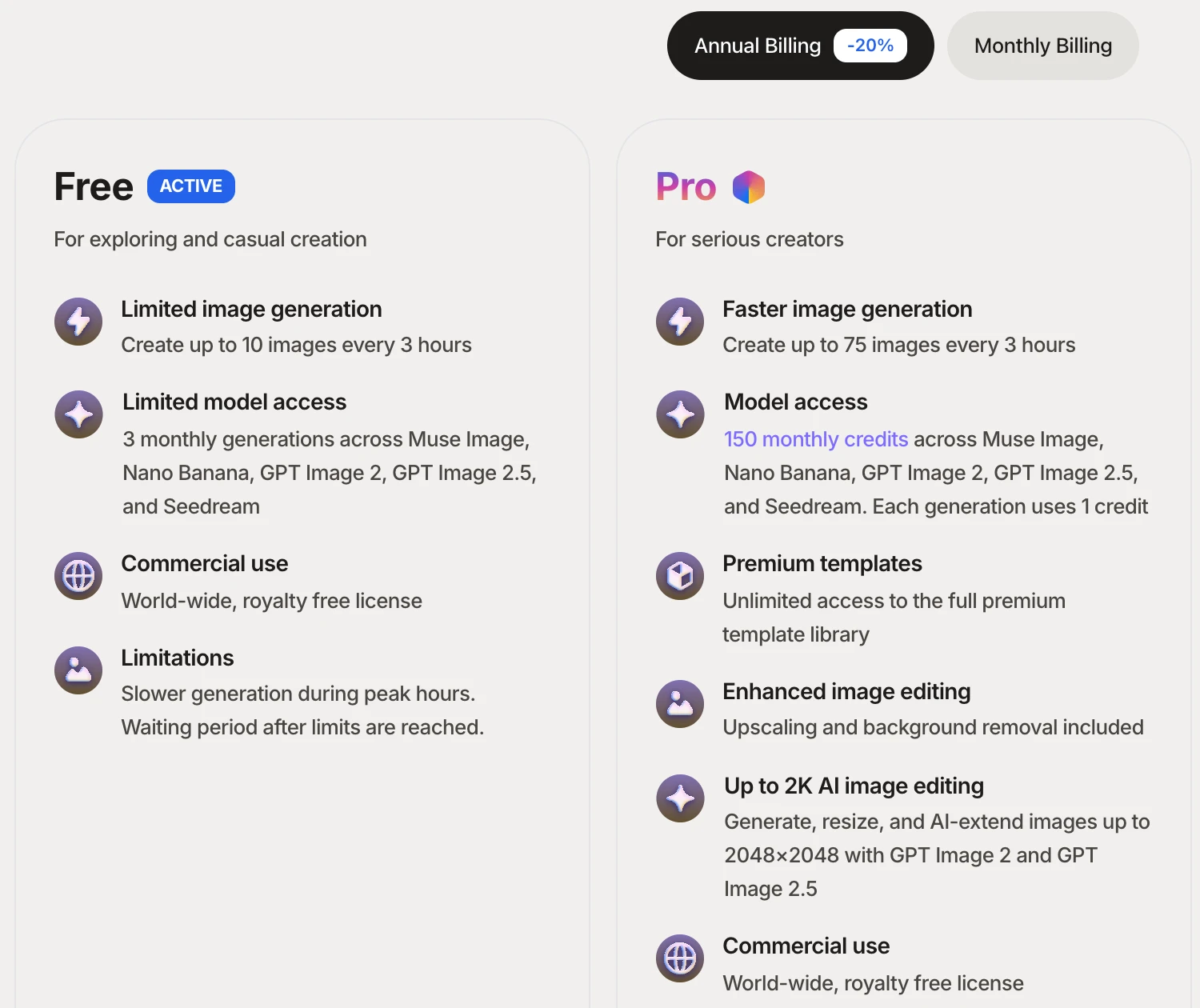Click 'Each generation uses 1 credit' text
The width and height of the screenshot is (1200, 1008).
tap(1010, 506)
